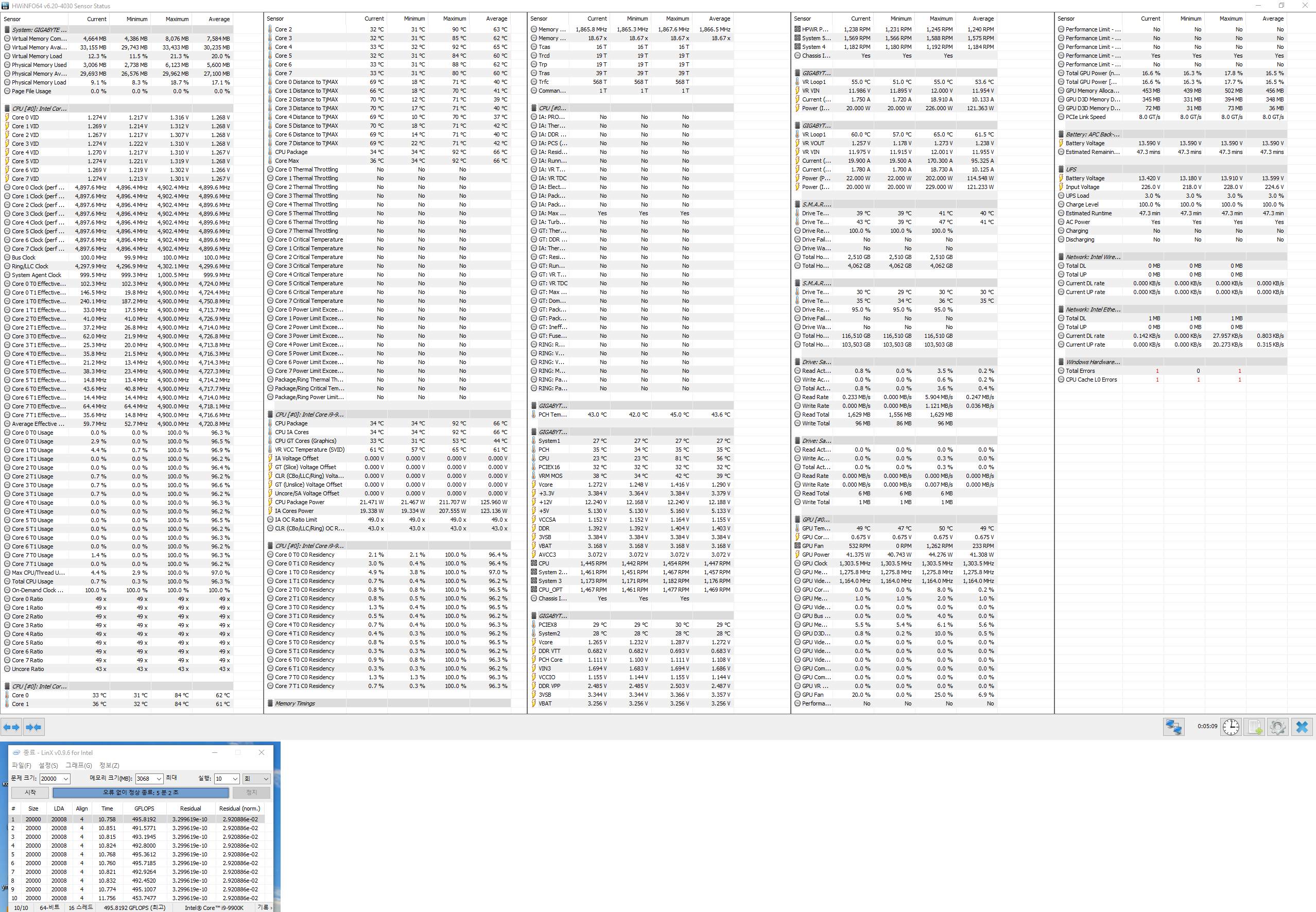Open the 파일(F) menu in LinX
Screen dimensions: 1316x912
(x=22, y=765)
